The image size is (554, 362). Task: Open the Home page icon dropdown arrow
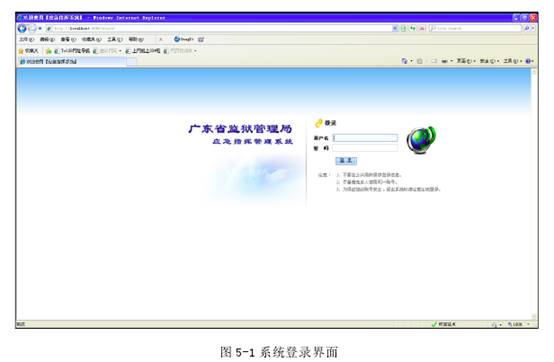(x=411, y=61)
